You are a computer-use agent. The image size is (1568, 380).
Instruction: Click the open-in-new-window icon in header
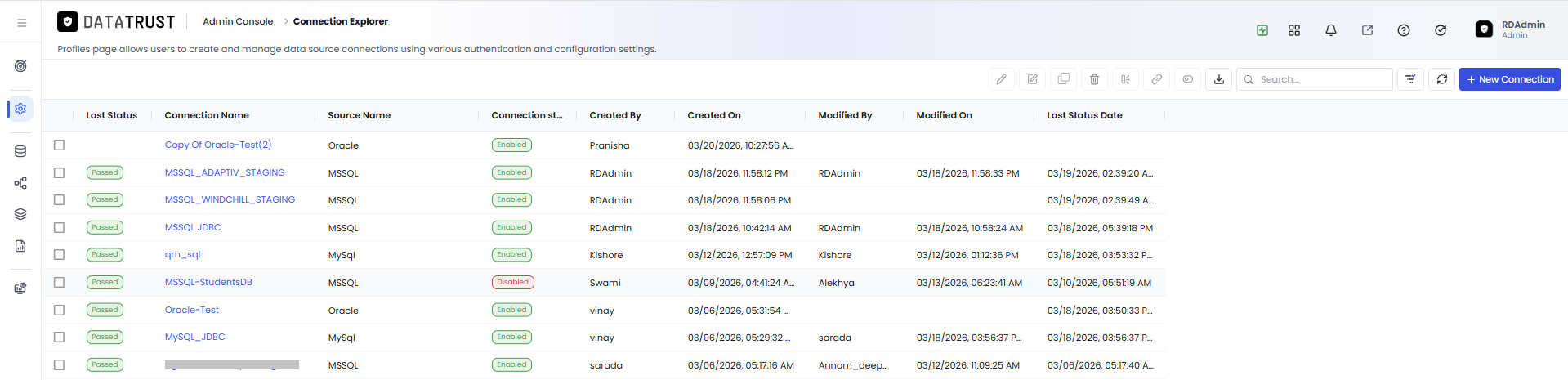click(1367, 30)
